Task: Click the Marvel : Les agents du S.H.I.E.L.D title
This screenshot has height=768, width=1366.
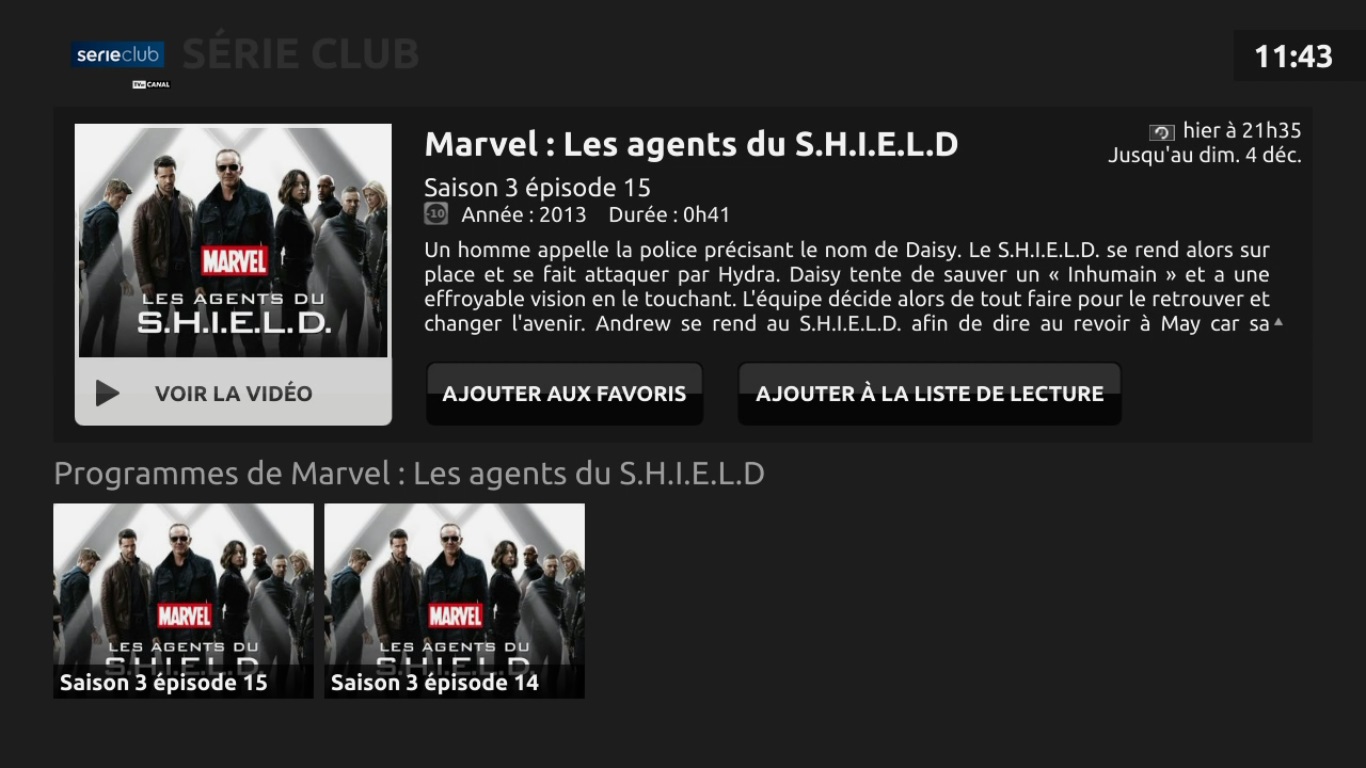Action: point(691,144)
